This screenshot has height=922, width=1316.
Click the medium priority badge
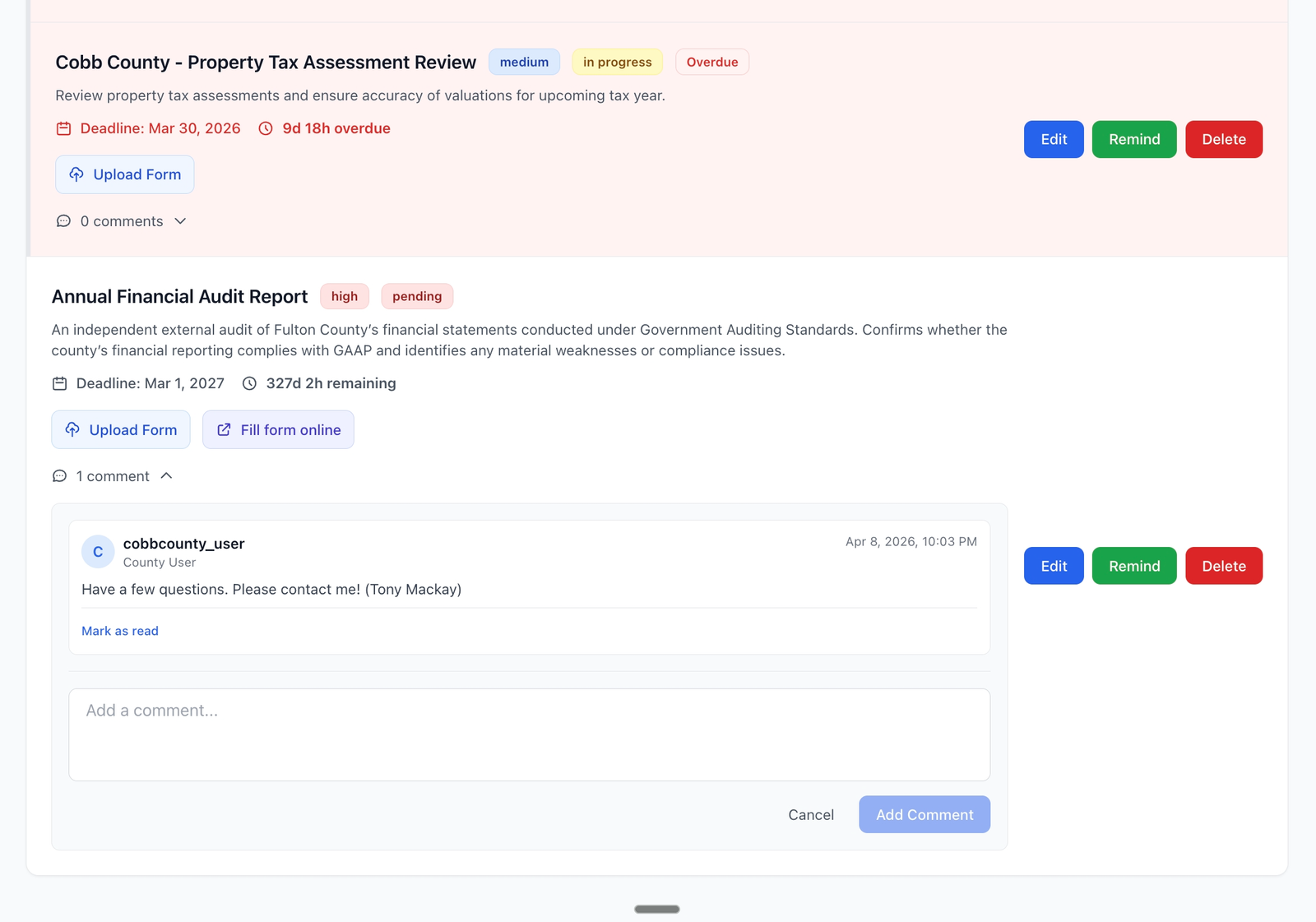coord(524,62)
